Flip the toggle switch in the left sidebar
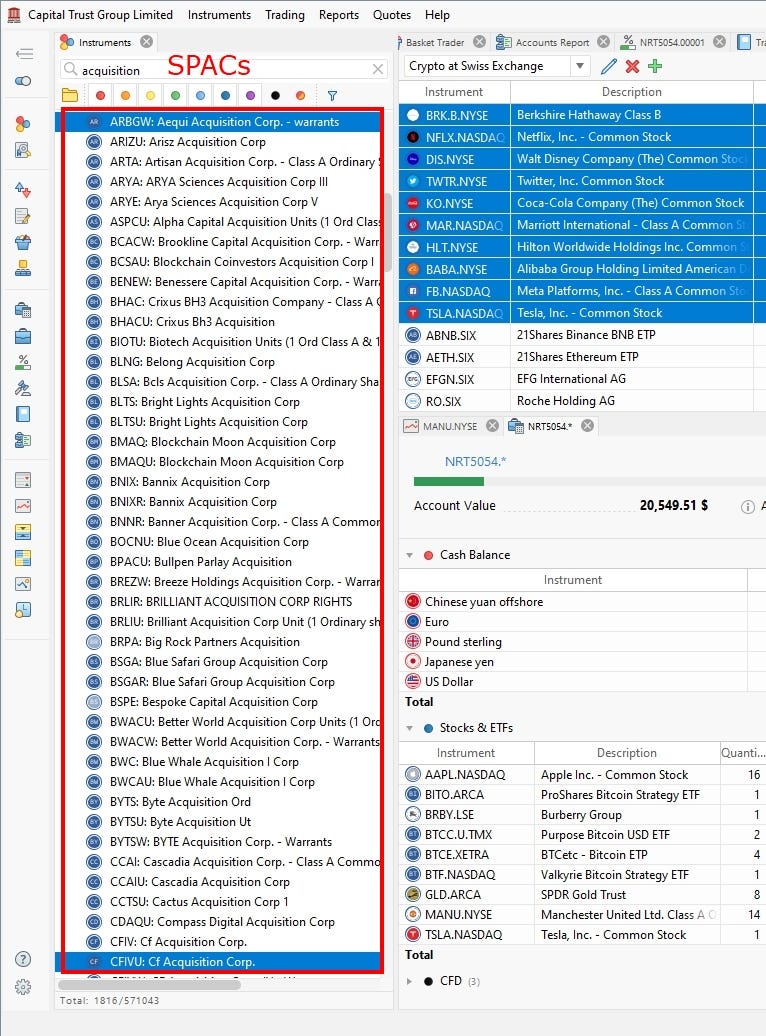The image size is (766, 1036). pyautogui.click(x=23, y=81)
